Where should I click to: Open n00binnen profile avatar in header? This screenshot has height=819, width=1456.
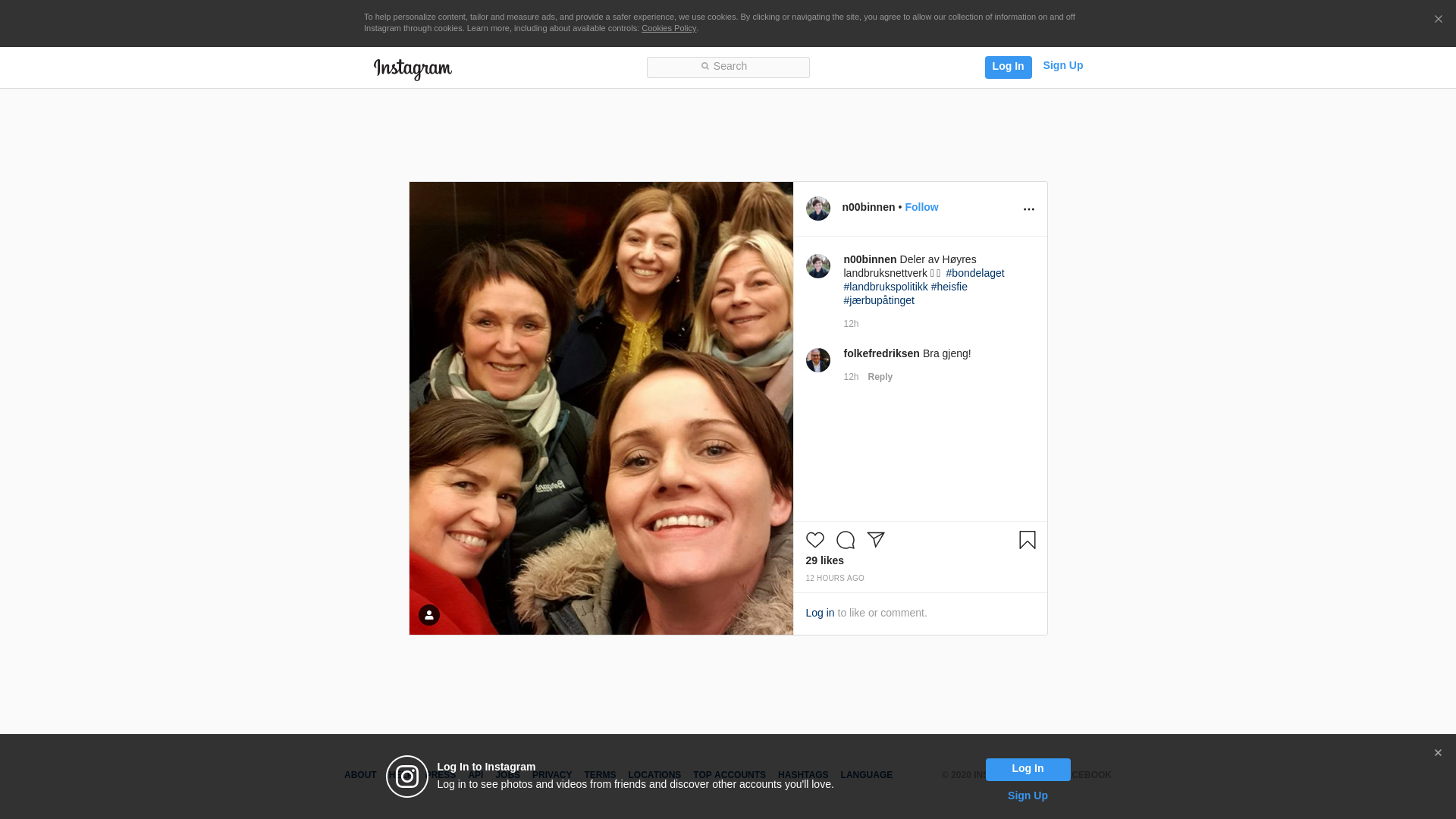click(x=817, y=209)
